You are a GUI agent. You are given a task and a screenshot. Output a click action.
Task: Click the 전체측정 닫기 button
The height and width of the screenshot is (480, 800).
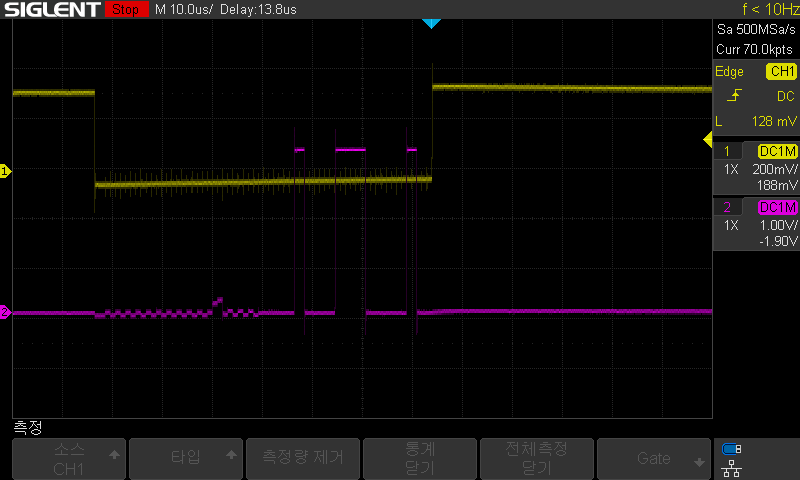tap(537, 459)
